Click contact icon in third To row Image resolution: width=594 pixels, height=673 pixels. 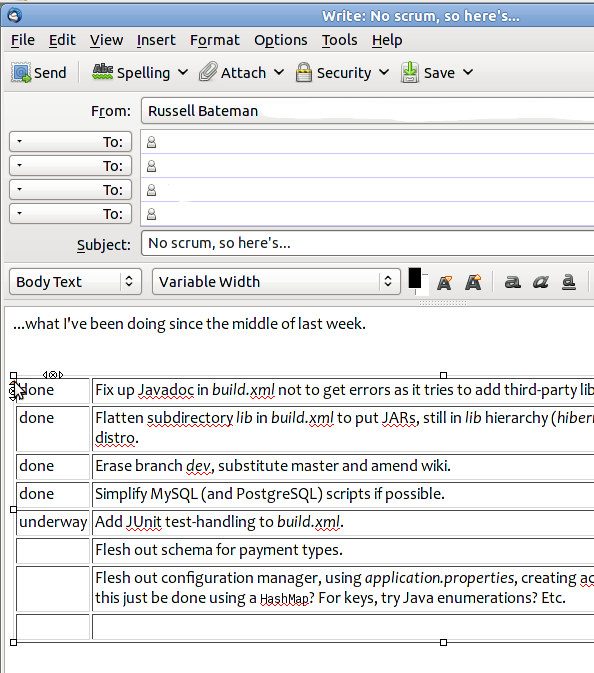coord(152,190)
